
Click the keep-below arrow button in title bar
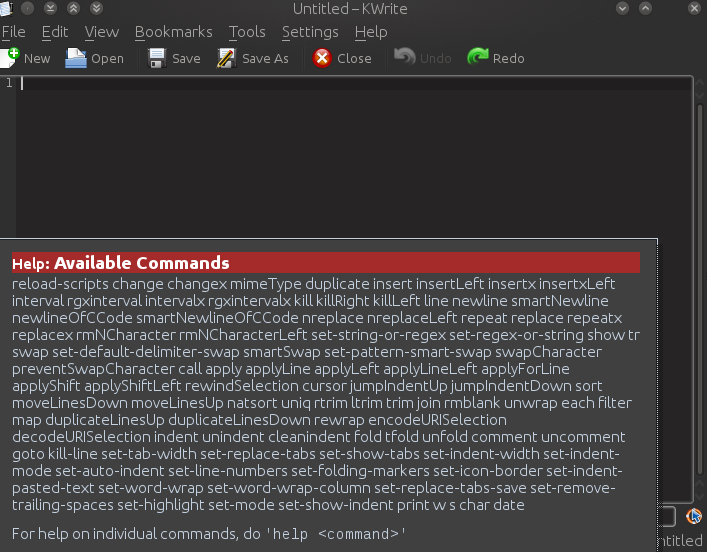click(x=50, y=8)
